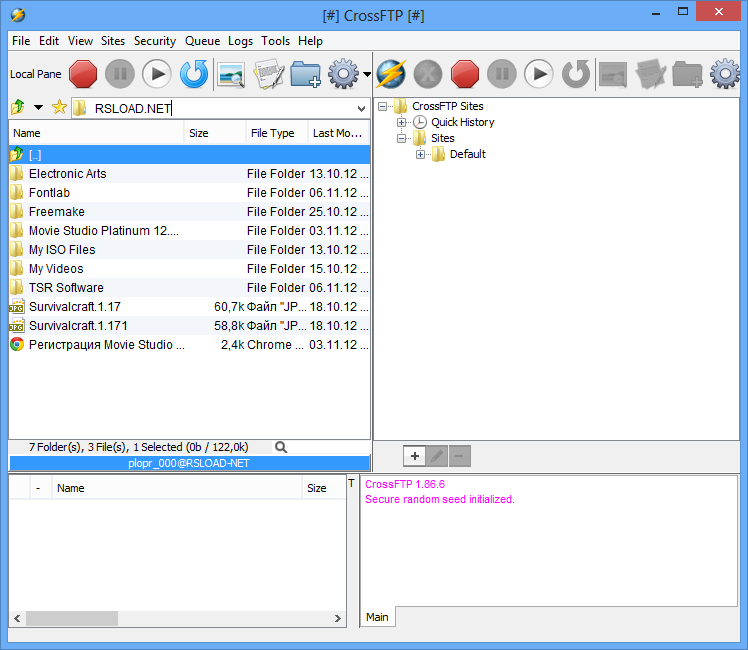Click the Favorites star icon
This screenshot has height=650, width=748.
59,107
